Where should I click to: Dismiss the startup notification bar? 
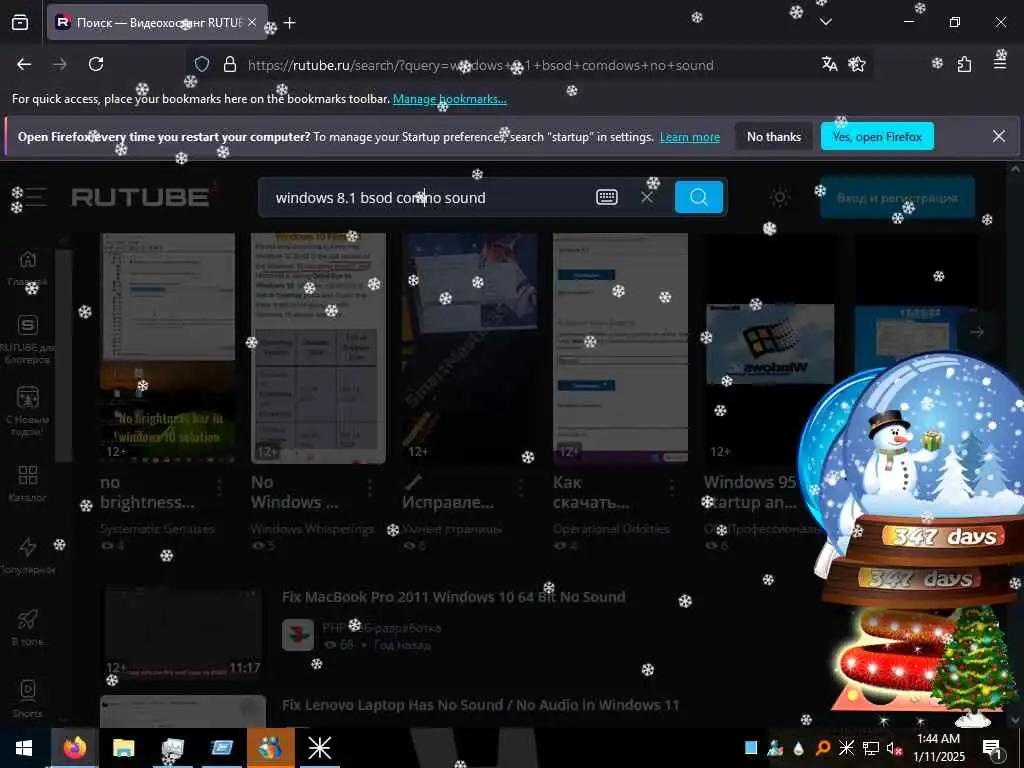coord(999,136)
